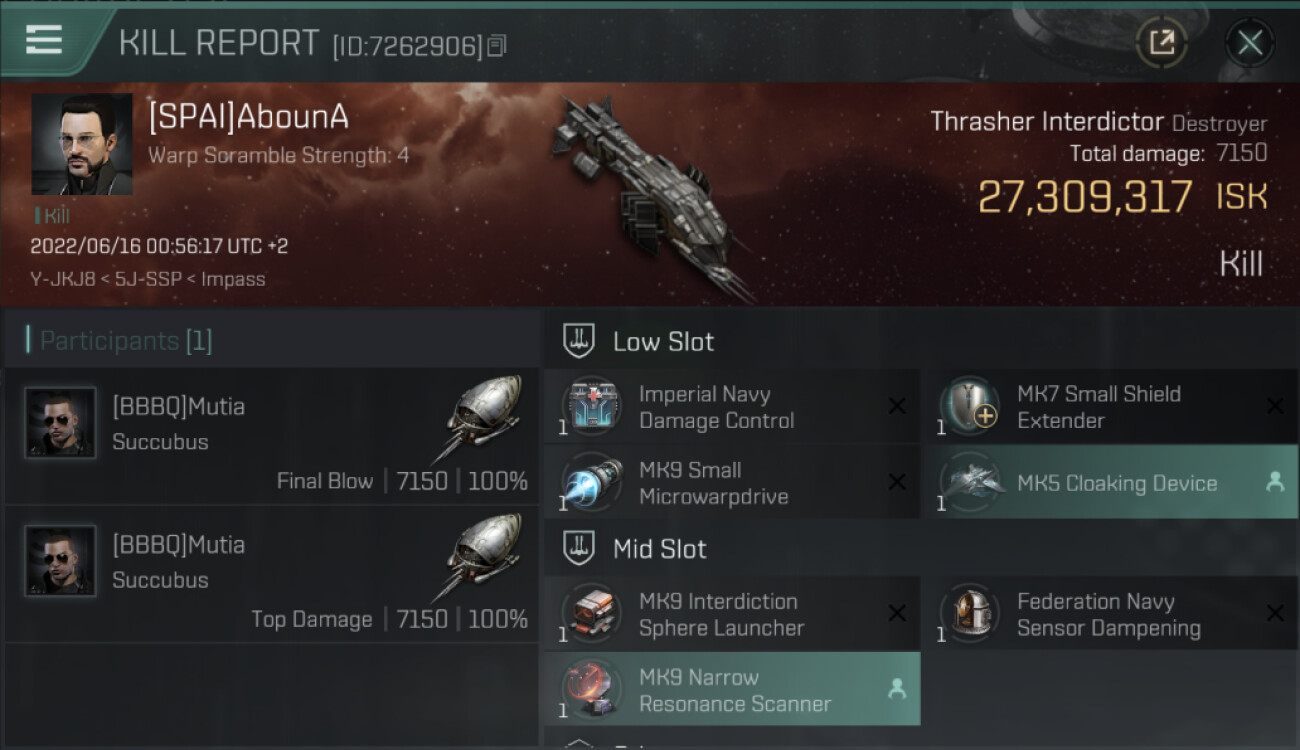This screenshot has height=750, width=1300.
Task: Collapse the Low Slot section
Action: (x=581, y=341)
